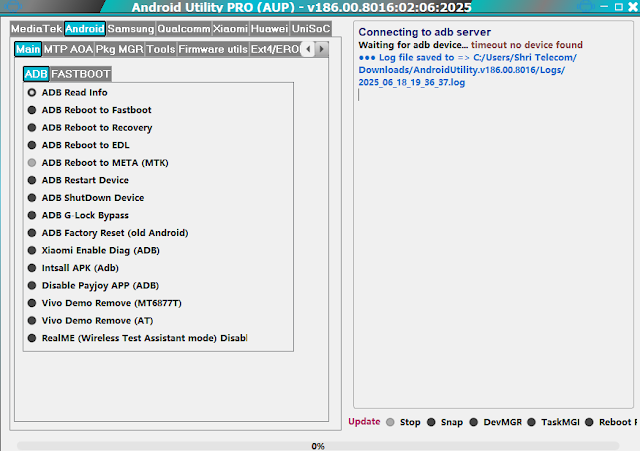Open TaskMGI task manager
This screenshot has height=451, width=640.
(553, 422)
